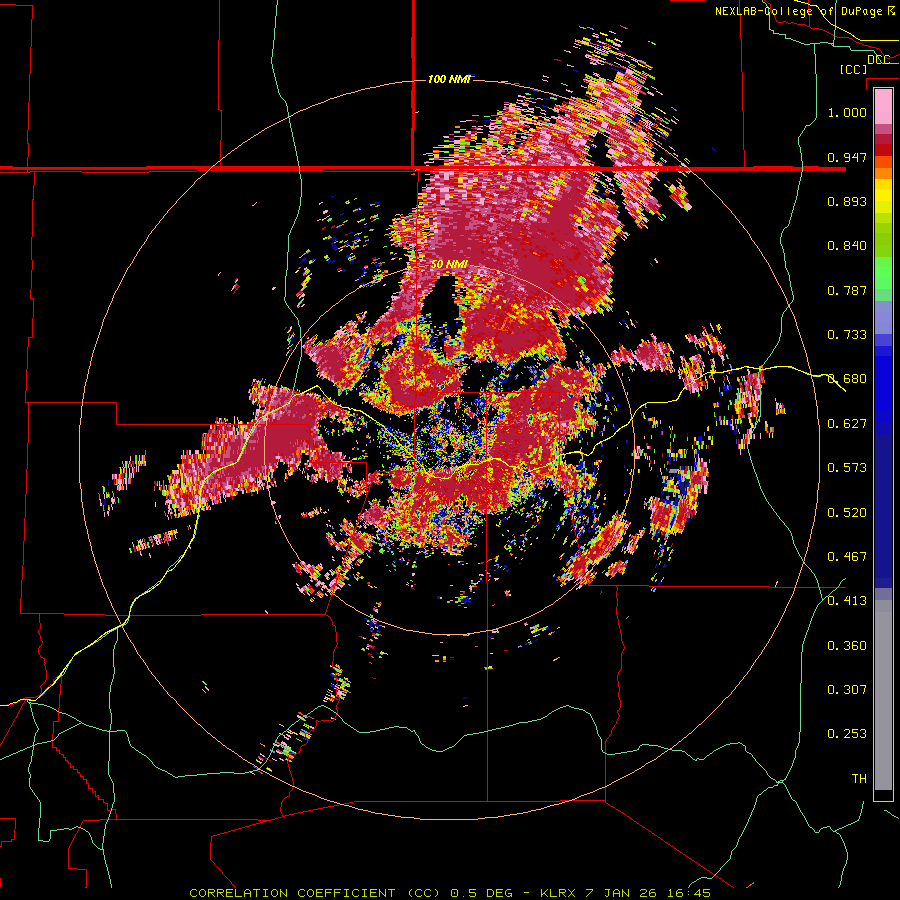Click the 0.947 color scale value
900x900 pixels.
847,157
